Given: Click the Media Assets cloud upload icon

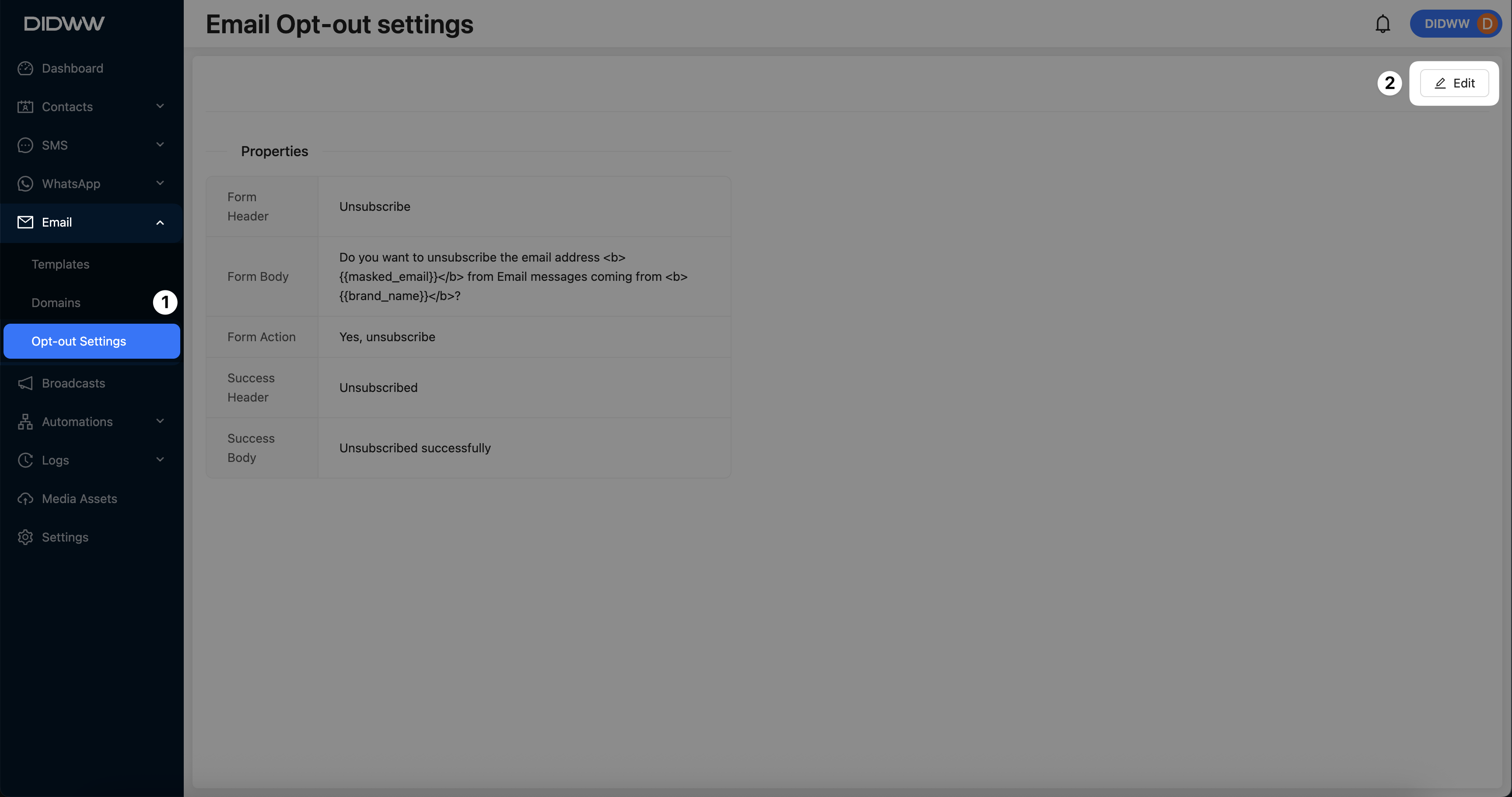Looking at the screenshot, I should [25, 499].
